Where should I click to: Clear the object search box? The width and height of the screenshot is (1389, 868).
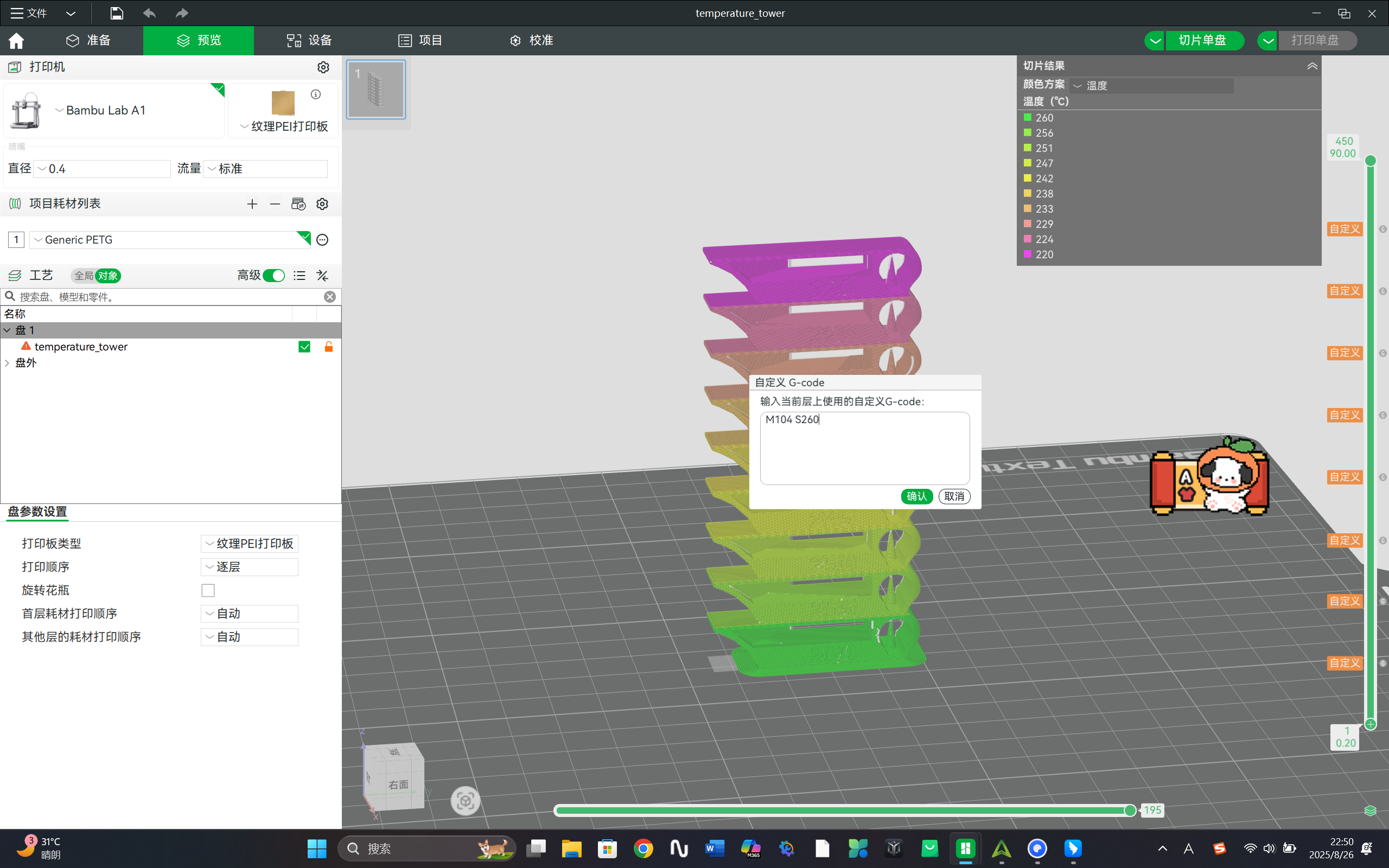[x=330, y=297]
